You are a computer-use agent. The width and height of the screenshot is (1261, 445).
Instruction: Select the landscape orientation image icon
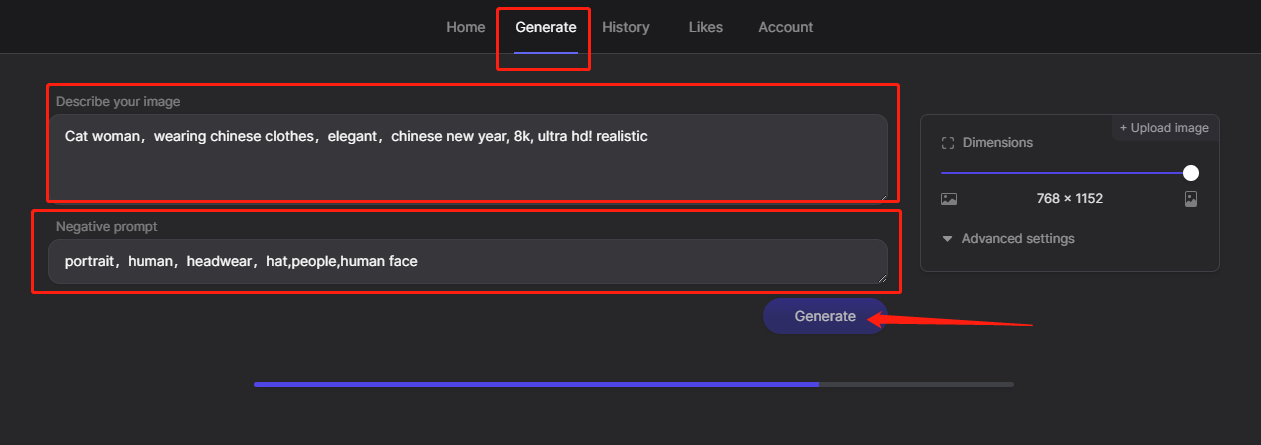coord(949,199)
